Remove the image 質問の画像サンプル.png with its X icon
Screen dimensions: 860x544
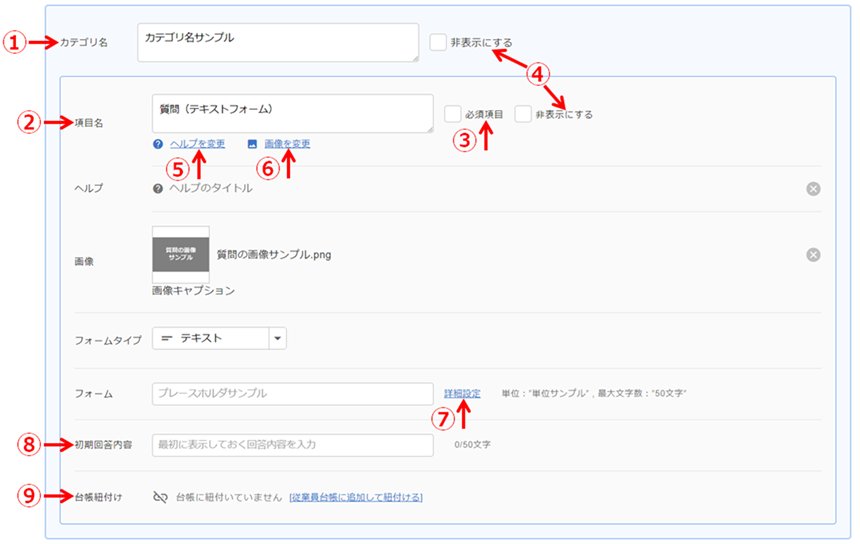pyautogui.click(x=813, y=254)
